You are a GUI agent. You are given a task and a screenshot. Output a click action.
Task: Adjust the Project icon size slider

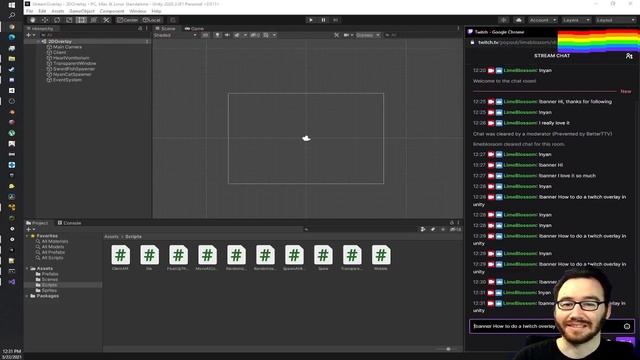pos(448,349)
